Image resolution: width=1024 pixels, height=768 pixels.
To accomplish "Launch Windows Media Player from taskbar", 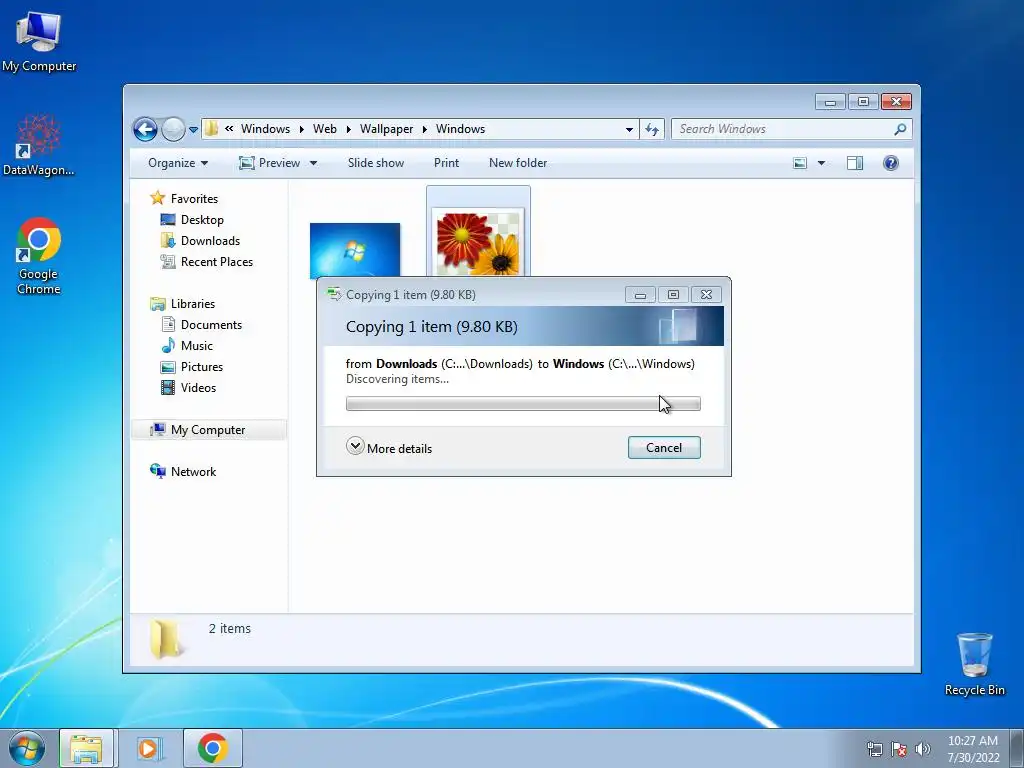I will pos(150,748).
